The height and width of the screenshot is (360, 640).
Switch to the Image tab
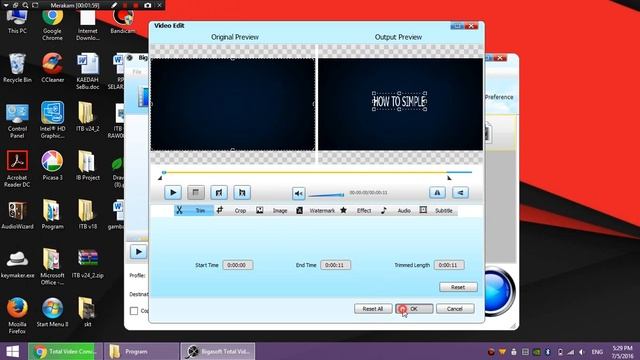point(273,211)
